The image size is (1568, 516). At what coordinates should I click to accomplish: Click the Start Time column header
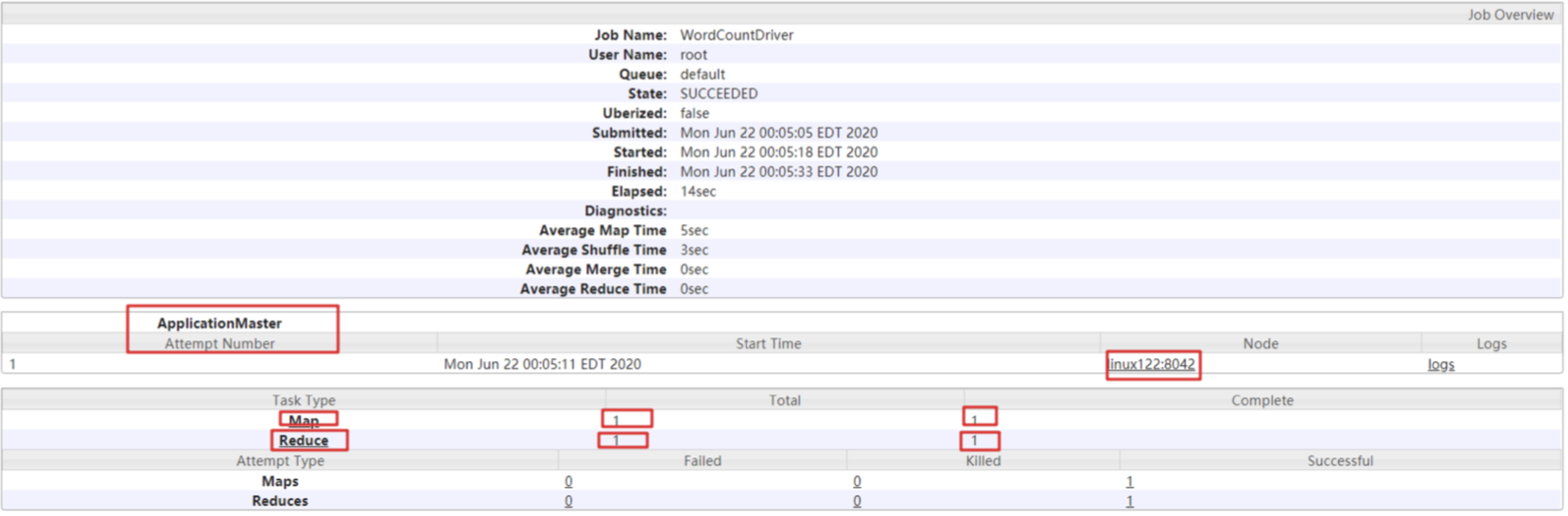click(x=768, y=344)
